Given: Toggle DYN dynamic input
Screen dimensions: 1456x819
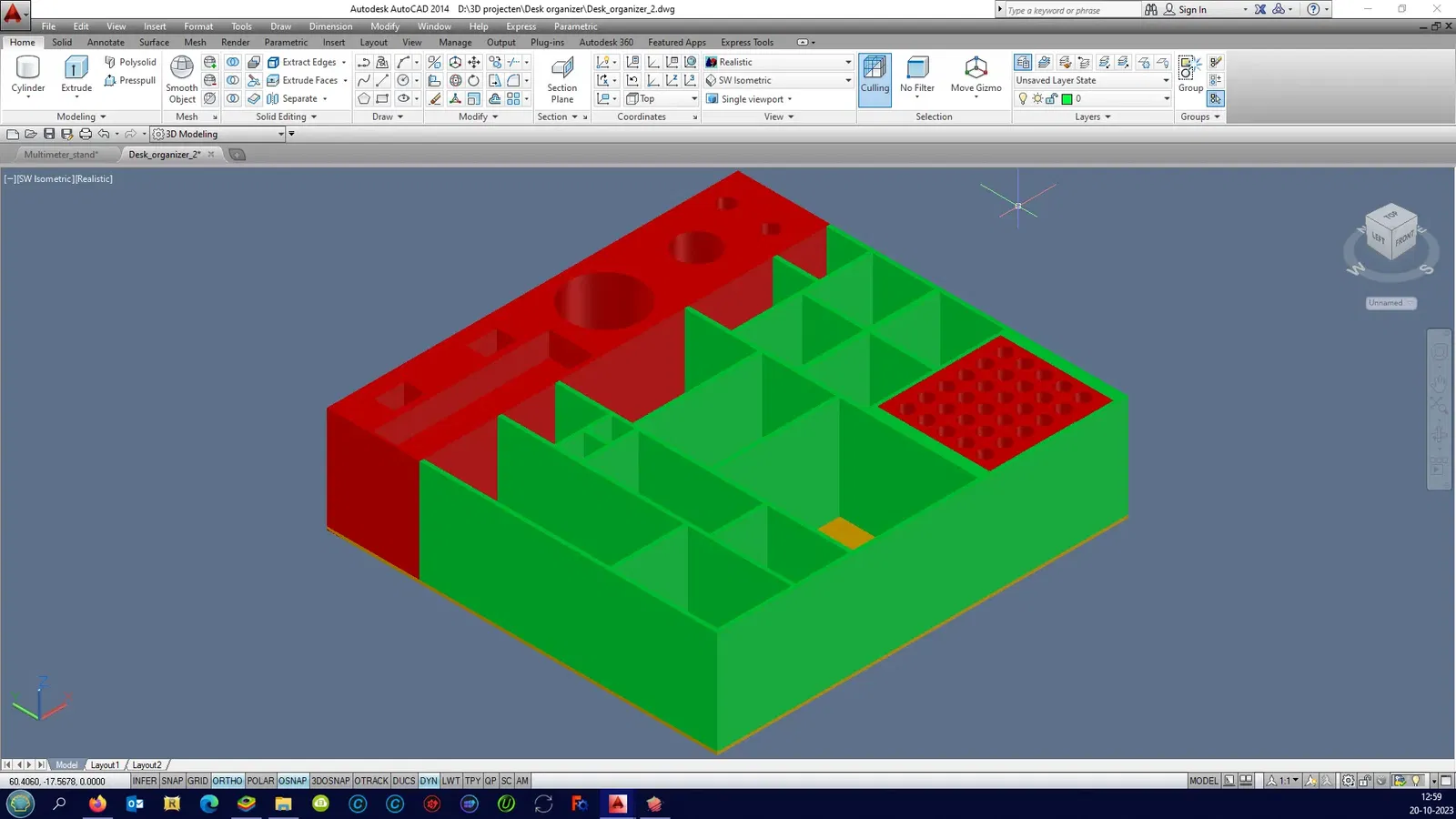Looking at the screenshot, I should 429,781.
